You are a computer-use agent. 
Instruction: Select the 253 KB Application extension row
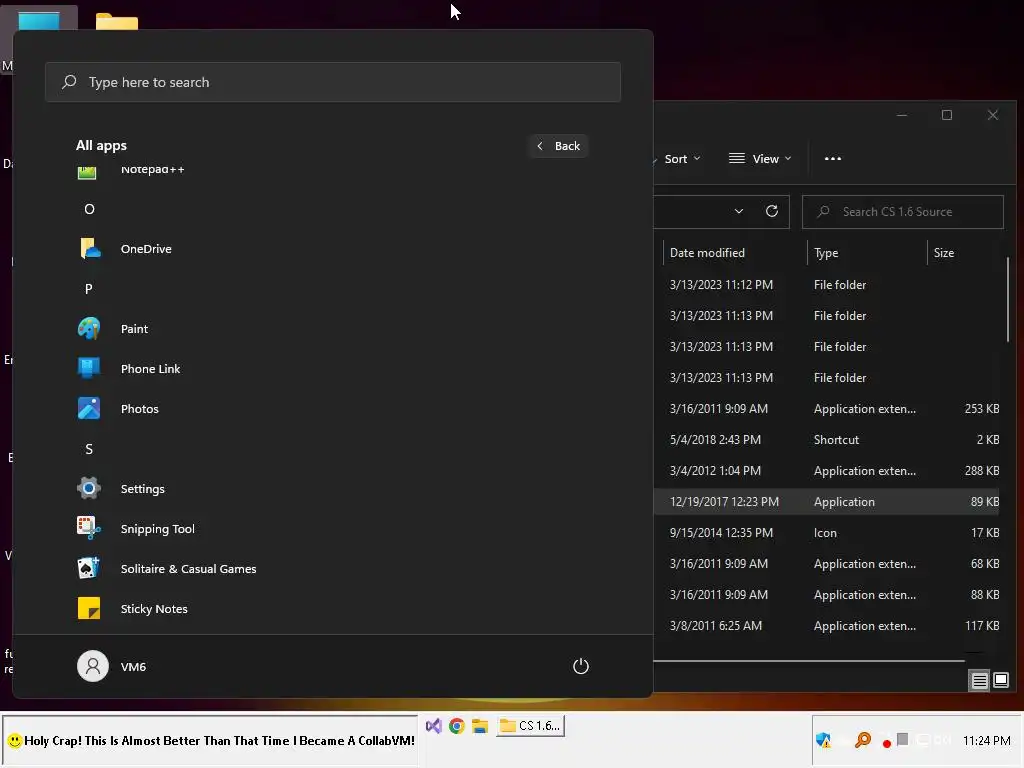coord(826,409)
